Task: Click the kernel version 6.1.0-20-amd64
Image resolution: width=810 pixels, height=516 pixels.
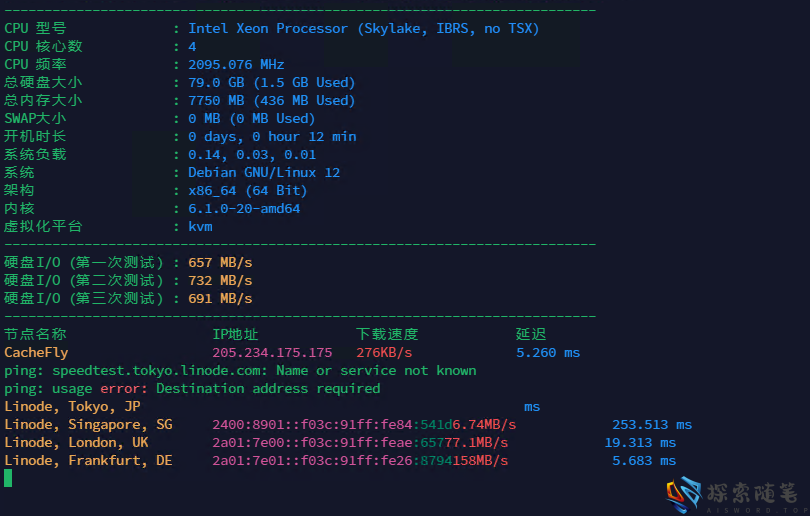Action: [x=244, y=209]
